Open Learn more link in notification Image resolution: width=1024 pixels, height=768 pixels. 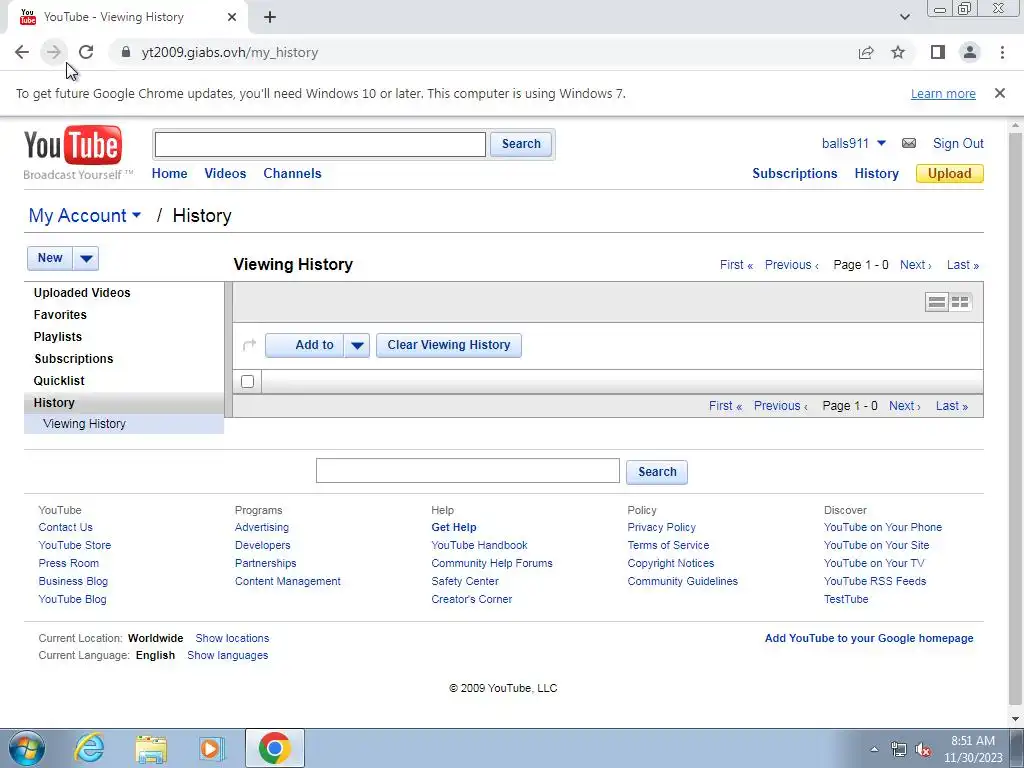pos(943,93)
